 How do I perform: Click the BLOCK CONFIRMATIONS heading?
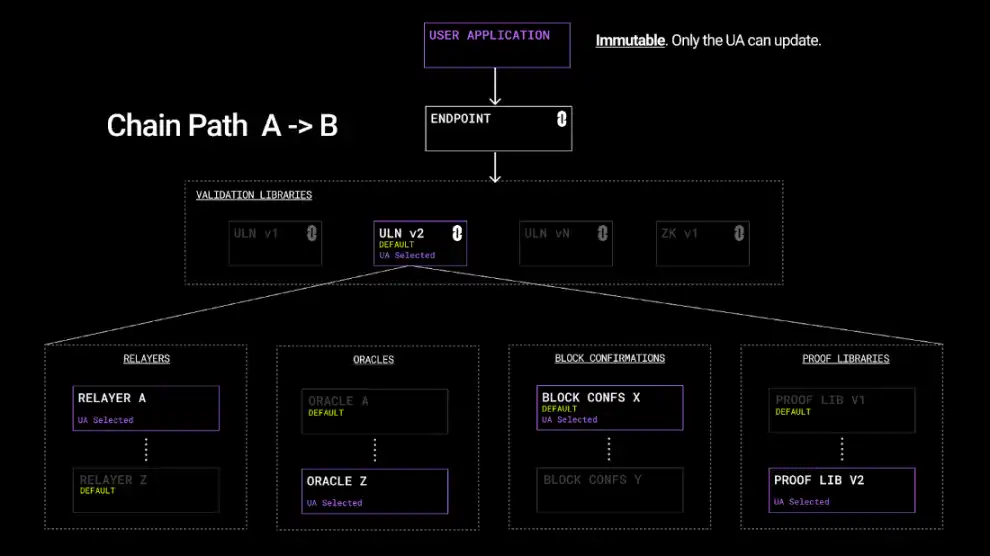pyautogui.click(x=609, y=358)
